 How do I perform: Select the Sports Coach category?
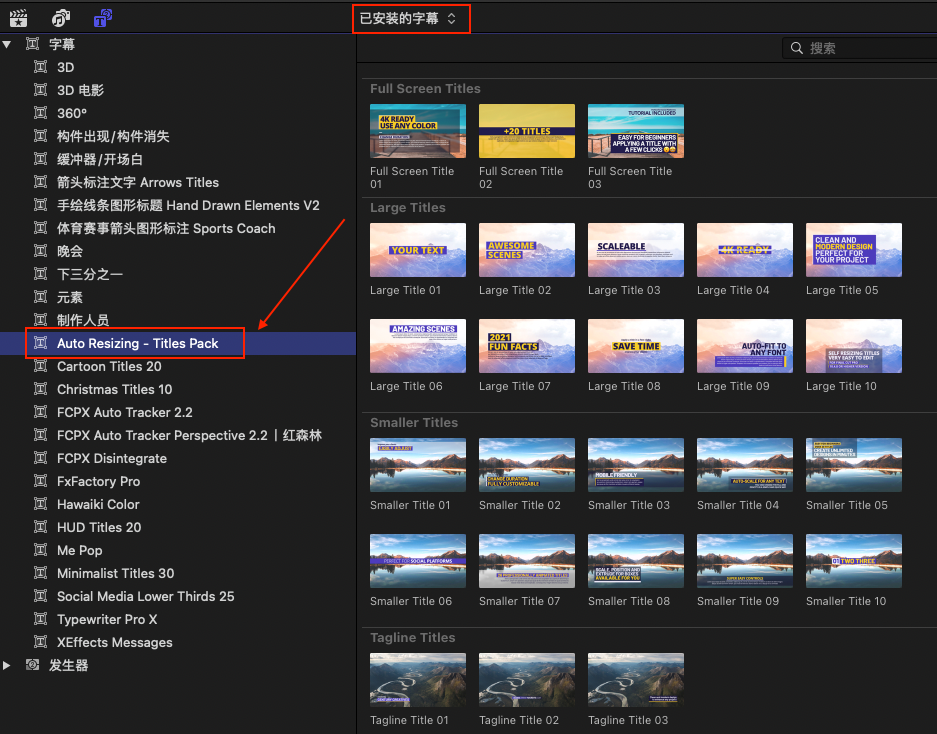(x=166, y=228)
